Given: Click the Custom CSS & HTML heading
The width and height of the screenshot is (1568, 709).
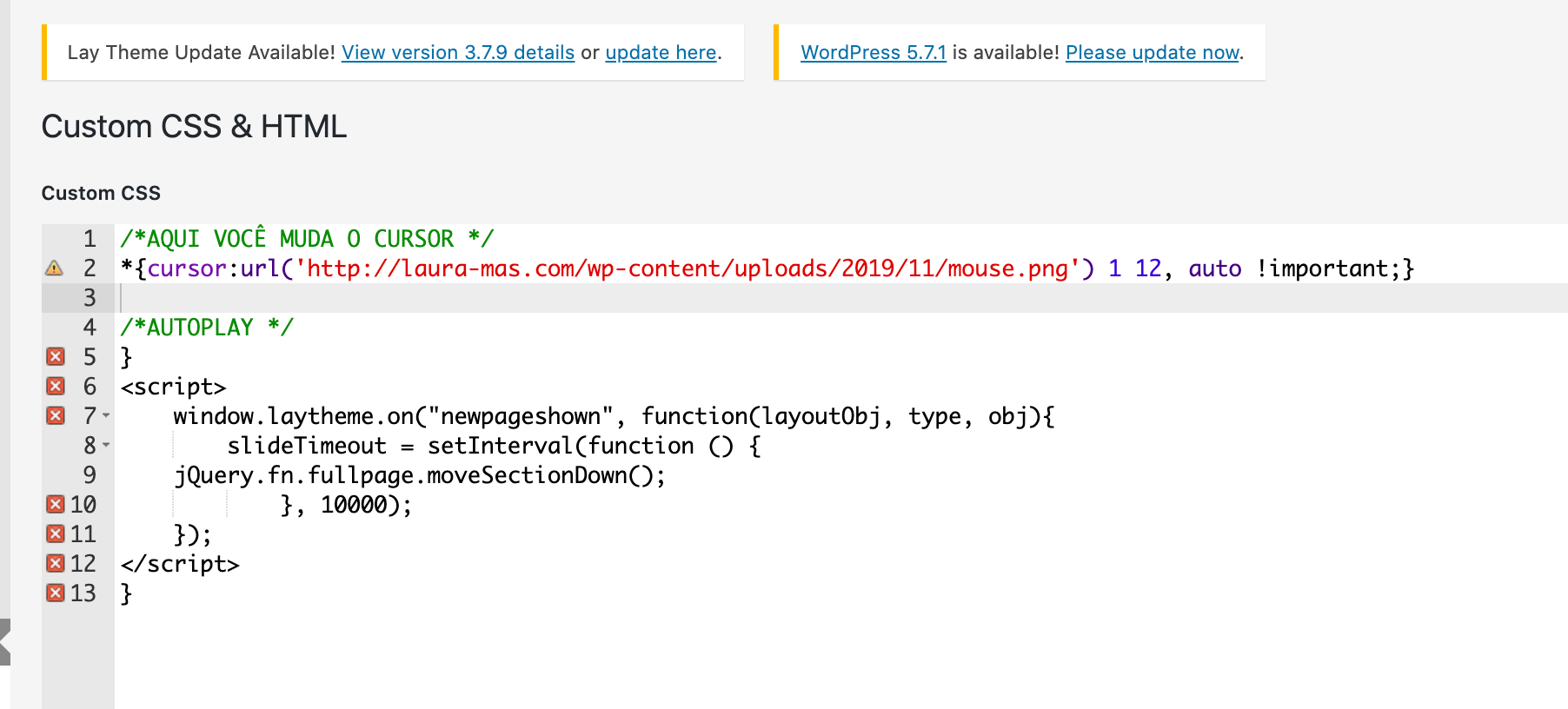Looking at the screenshot, I should click(x=193, y=126).
